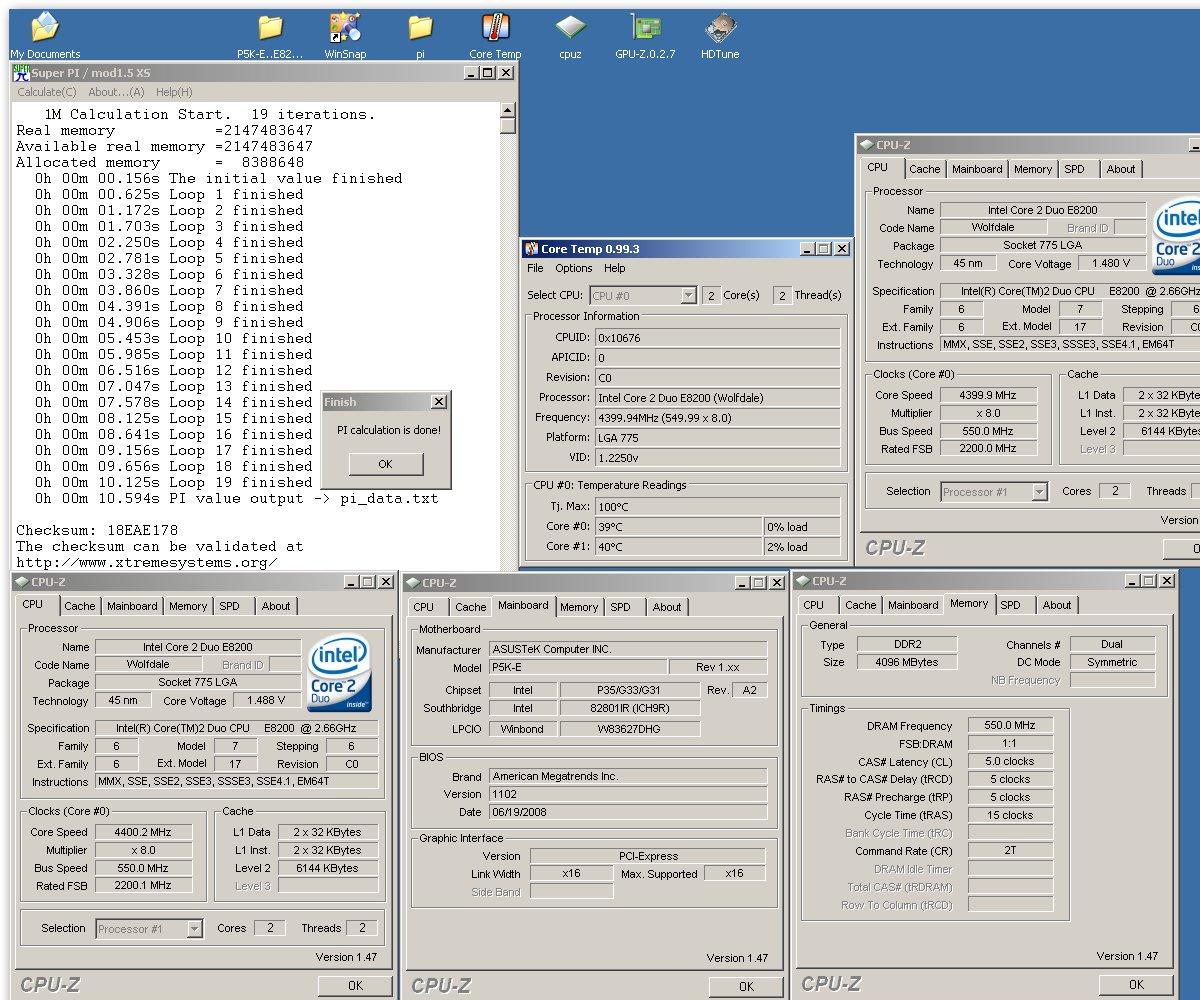Click the Core Speed field 4400.2 MHz
This screenshot has height=1000, width=1200.
pos(146,832)
